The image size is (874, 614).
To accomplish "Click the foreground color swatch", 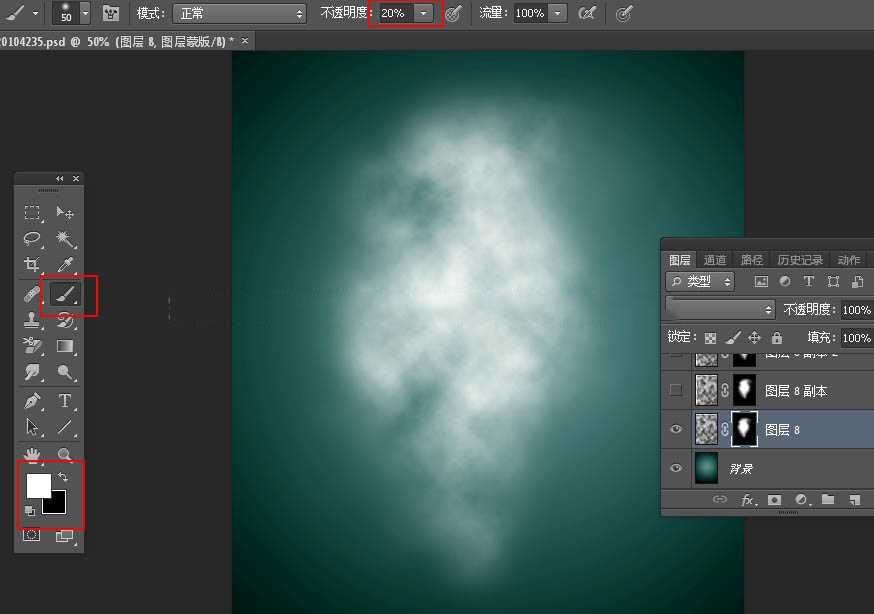I will pyautogui.click(x=40, y=484).
